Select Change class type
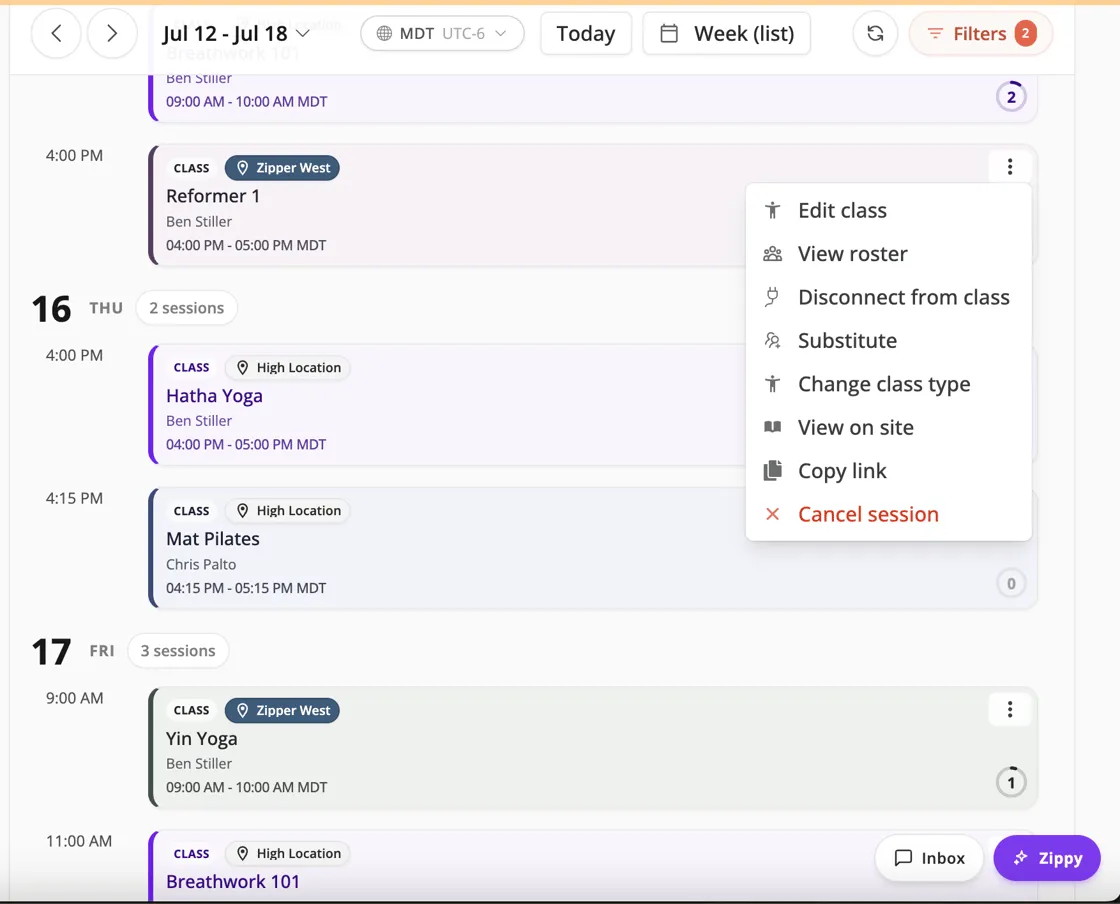This screenshot has width=1120, height=904. click(x=888, y=384)
